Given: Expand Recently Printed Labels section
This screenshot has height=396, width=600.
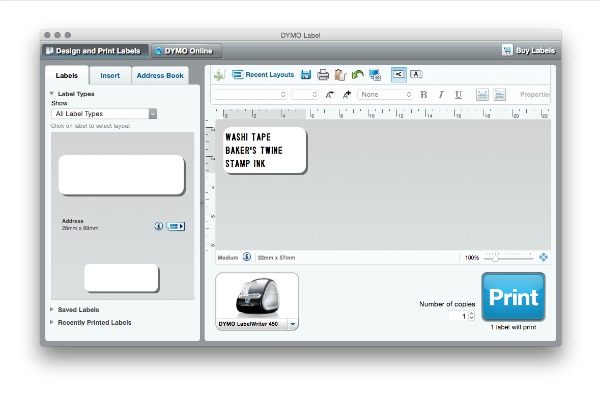Looking at the screenshot, I should coord(52,322).
